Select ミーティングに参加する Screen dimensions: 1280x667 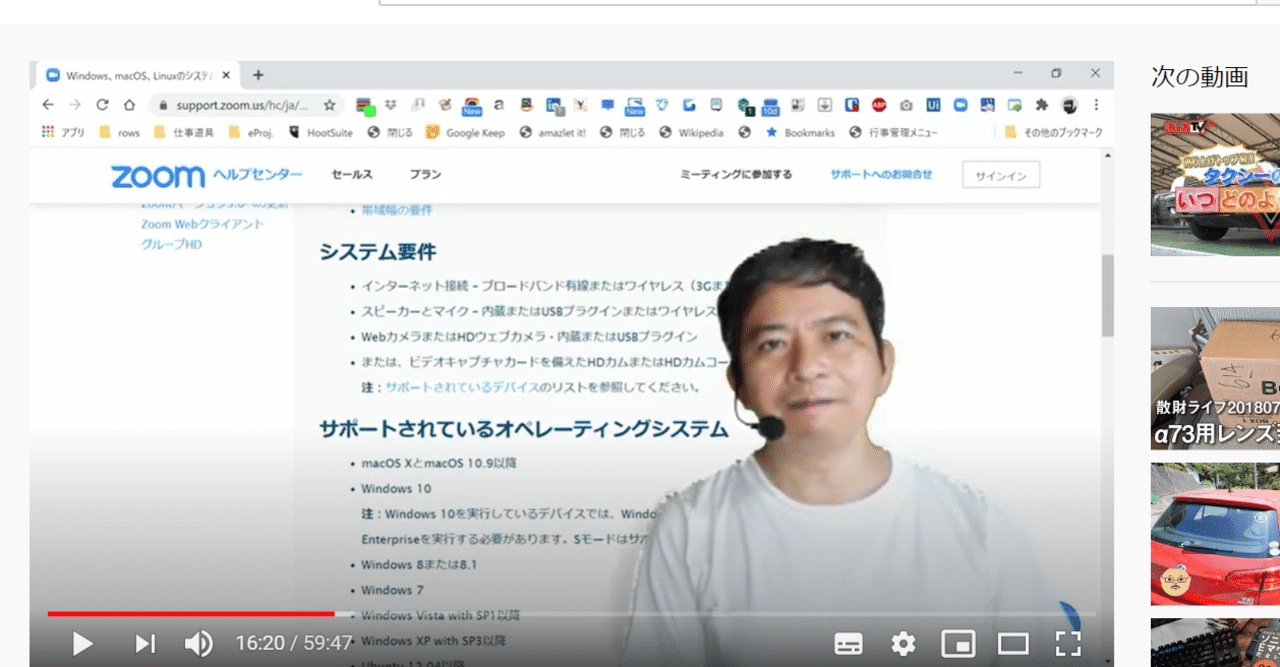(736, 174)
